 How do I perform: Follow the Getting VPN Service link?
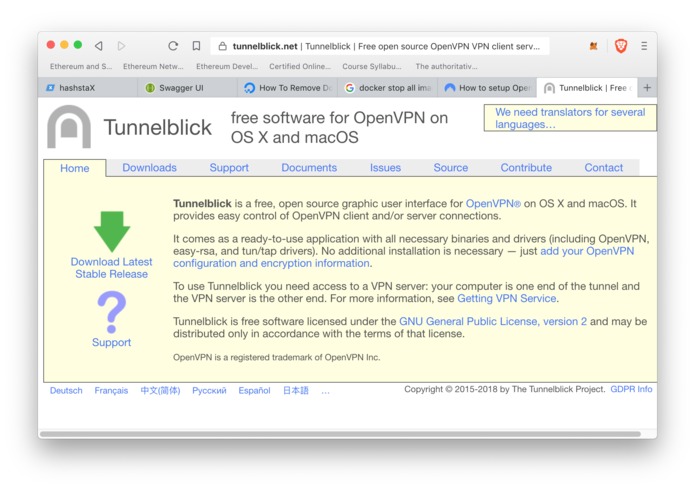(507, 298)
